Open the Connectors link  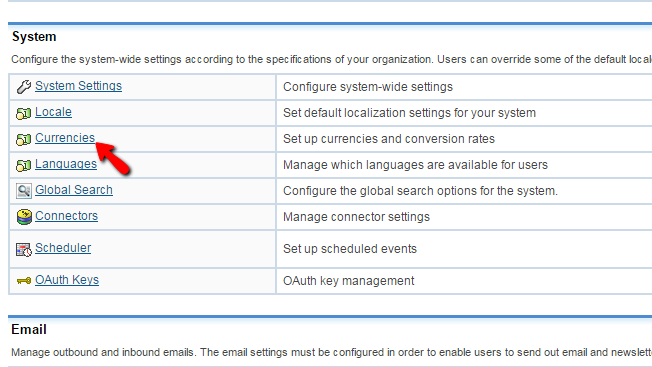click(x=67, y=216)
